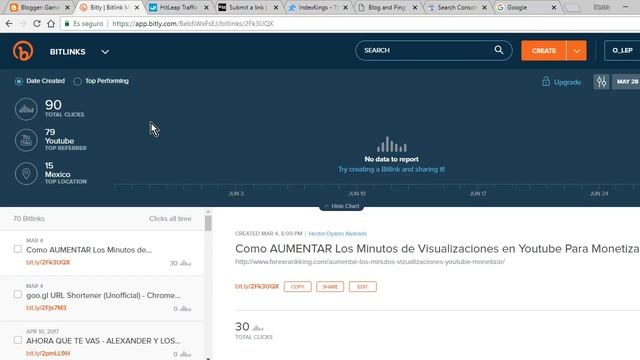This screenshot has height=360, width=640.
Task: Switch to the Blog and Ping tab
Action: (387, 8)
